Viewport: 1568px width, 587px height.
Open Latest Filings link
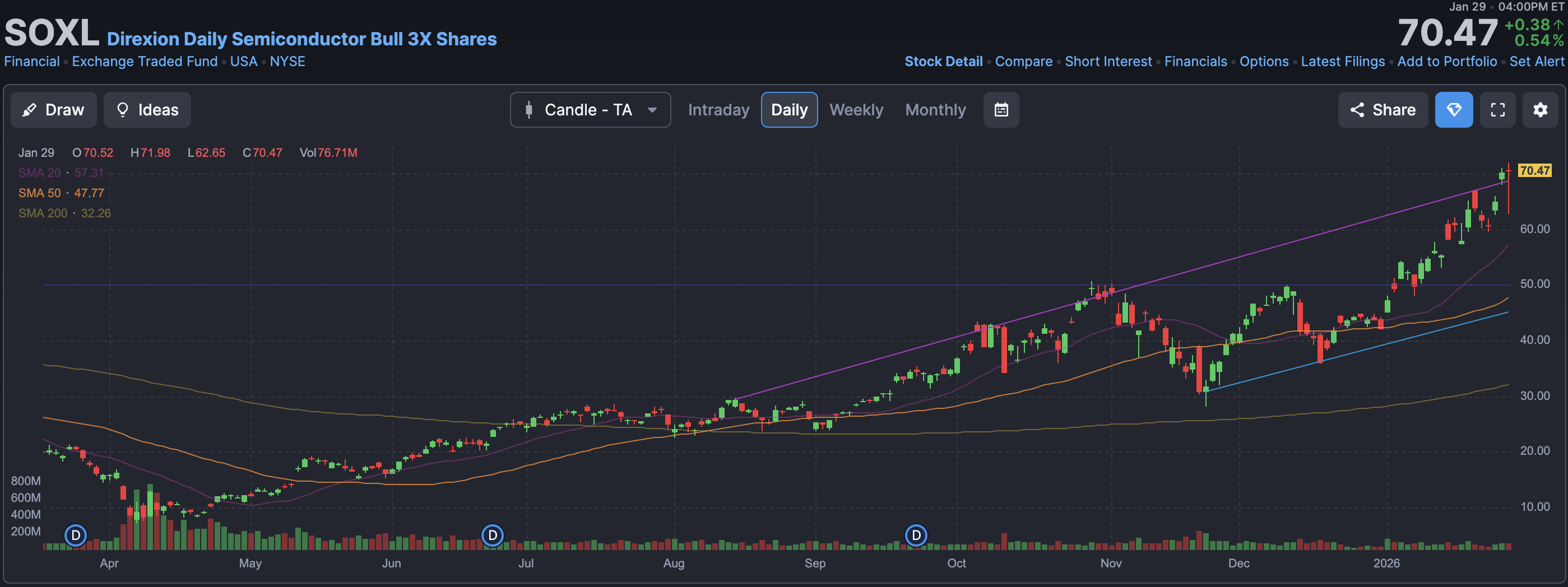1342,62
